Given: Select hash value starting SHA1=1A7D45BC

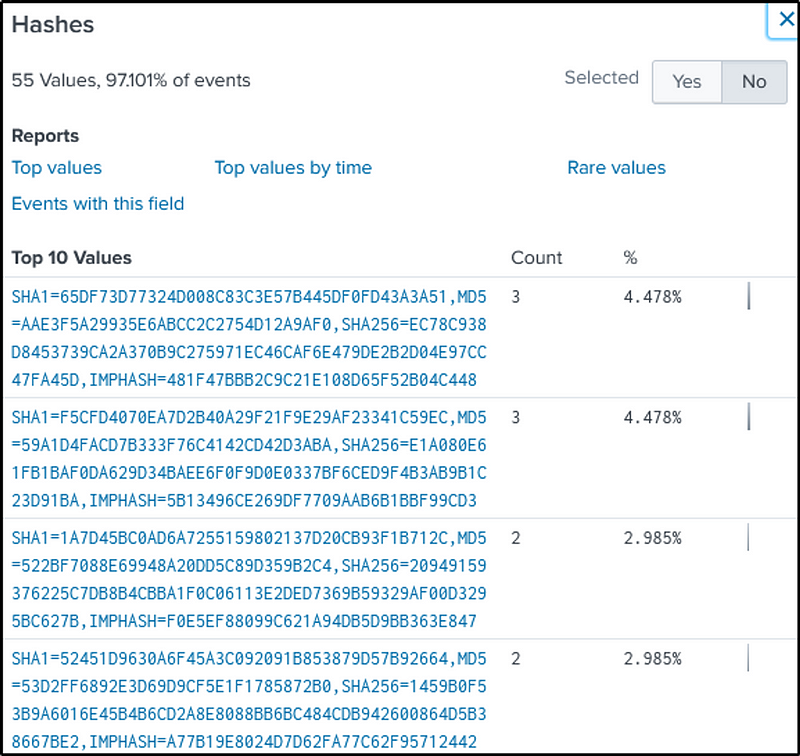Looking at the screenshot, I should 249,580.
